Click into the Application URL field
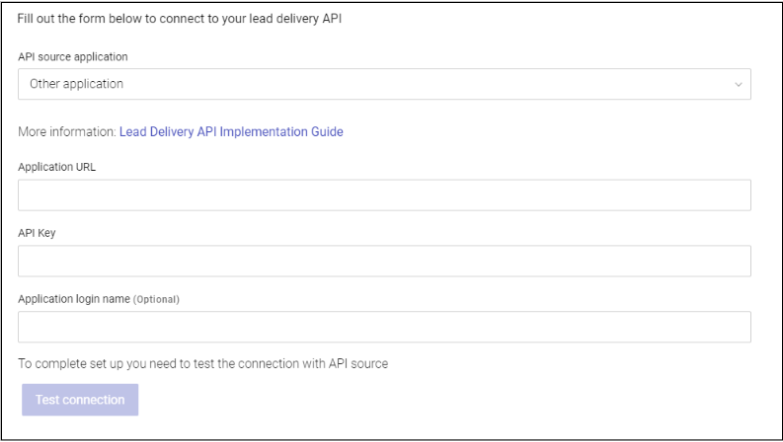783x442 pixels. [x=384, y=195]
